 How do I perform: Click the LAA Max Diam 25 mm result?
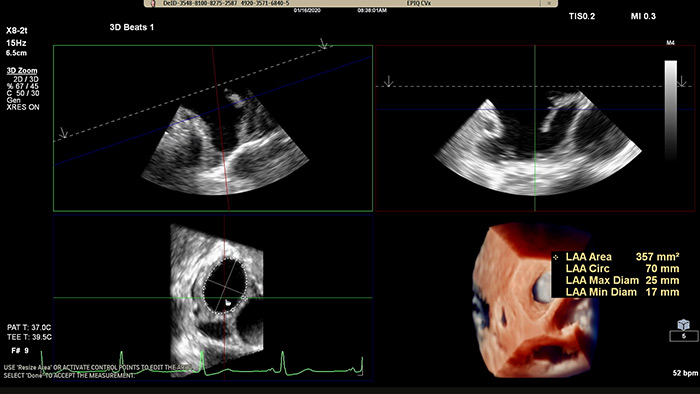[622, 280]
